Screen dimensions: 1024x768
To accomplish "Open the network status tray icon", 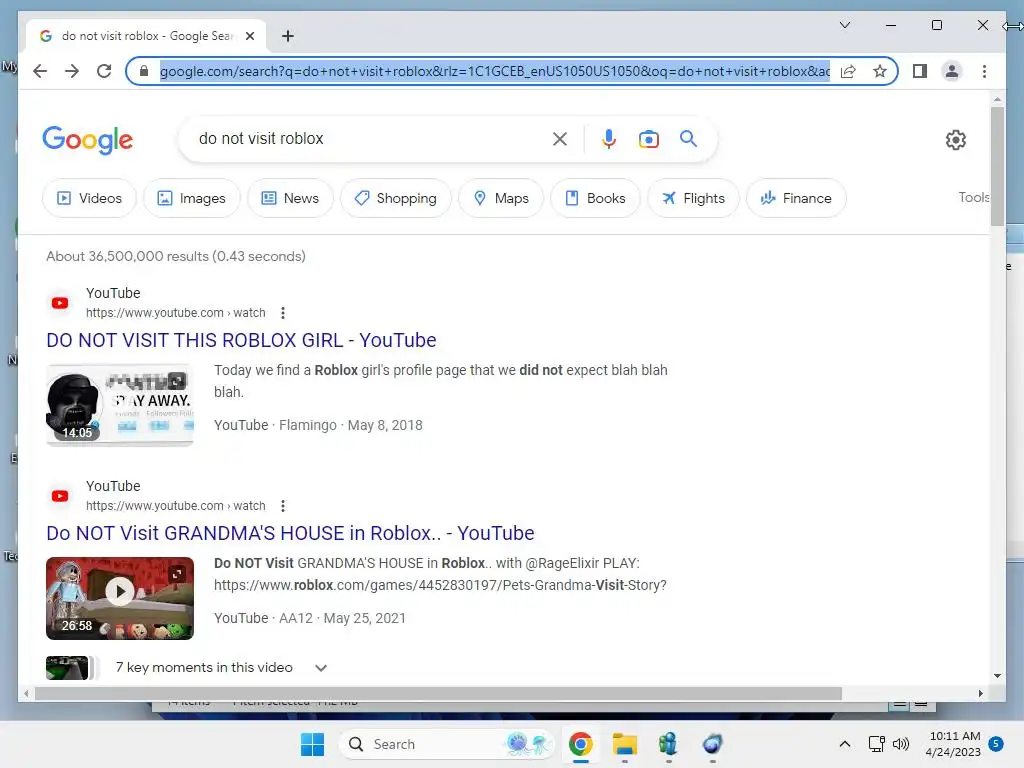I will [x=876, y=744].
